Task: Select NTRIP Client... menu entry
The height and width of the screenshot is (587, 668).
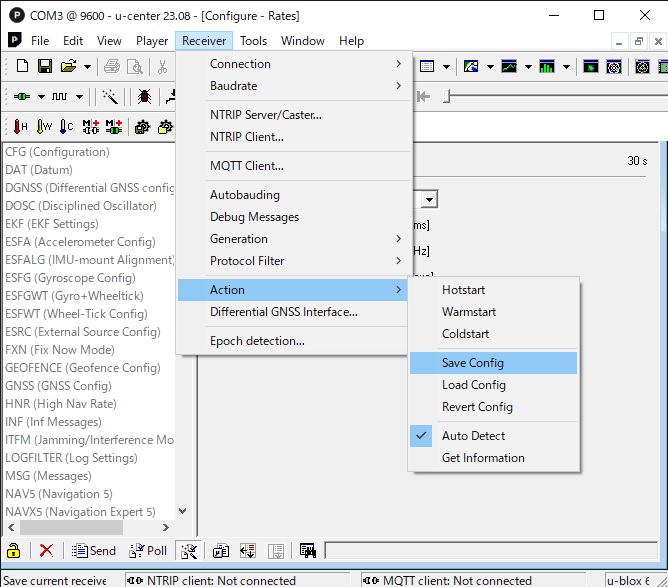Action: [295, 137]
